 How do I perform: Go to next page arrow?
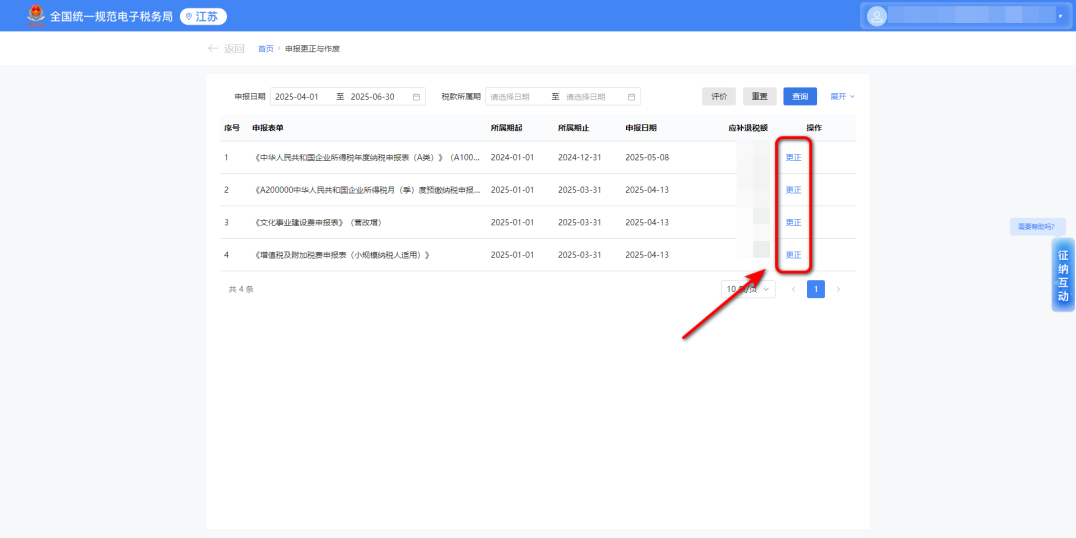(x=838, y=289)
